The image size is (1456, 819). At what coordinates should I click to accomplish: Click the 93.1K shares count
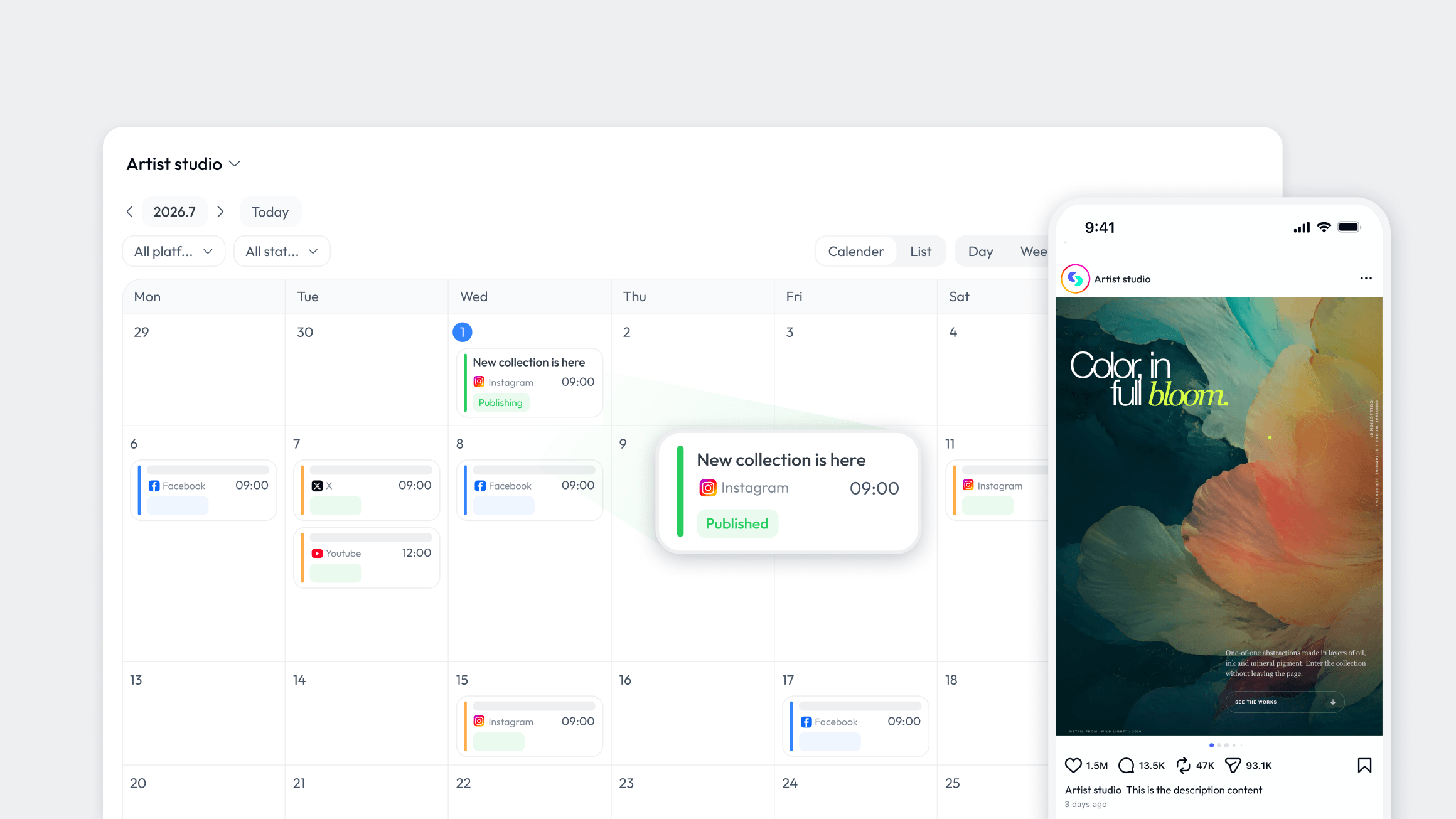[x=1258, y=765]
